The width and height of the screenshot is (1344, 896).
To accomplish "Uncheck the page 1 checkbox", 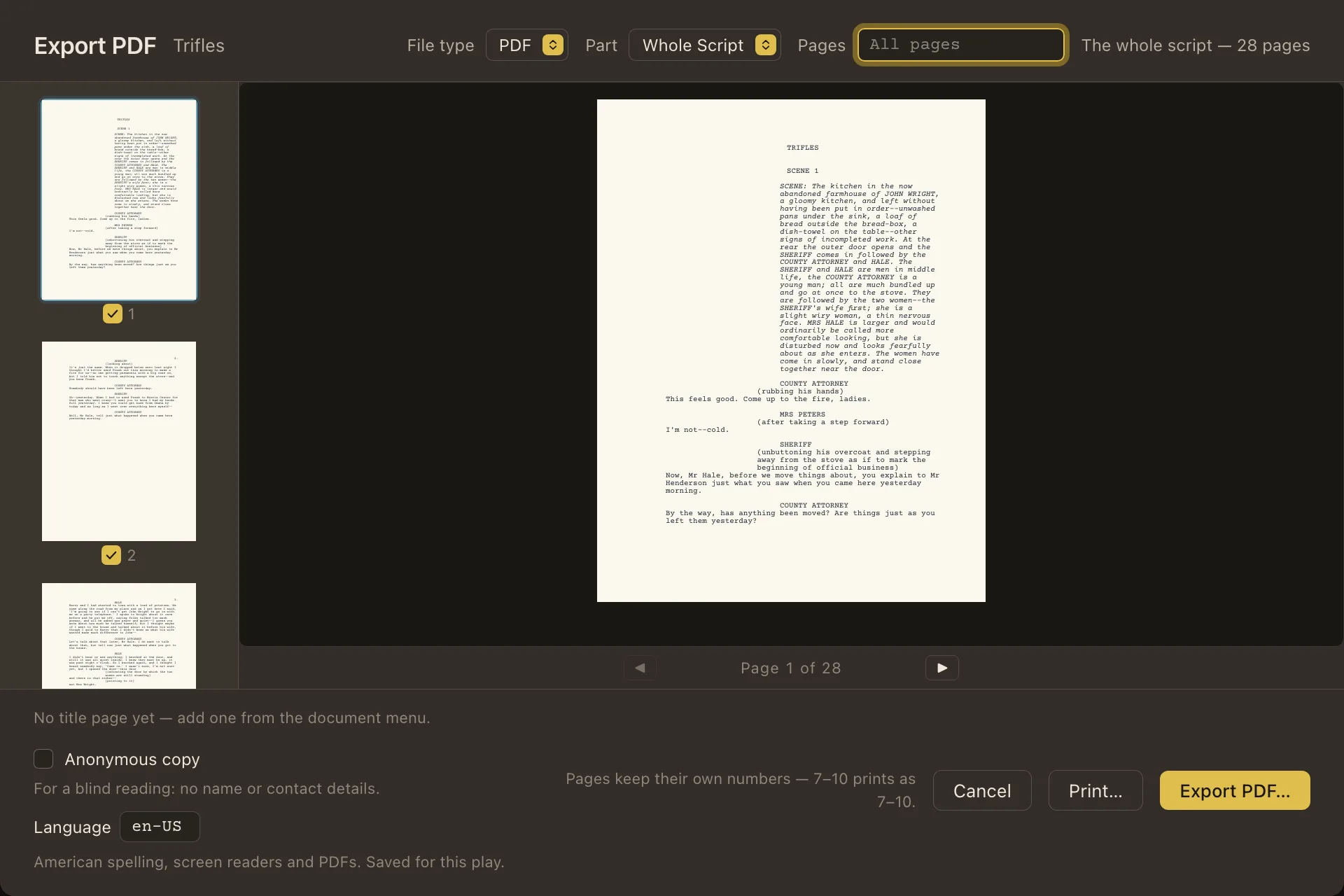I will coord(112,314).
